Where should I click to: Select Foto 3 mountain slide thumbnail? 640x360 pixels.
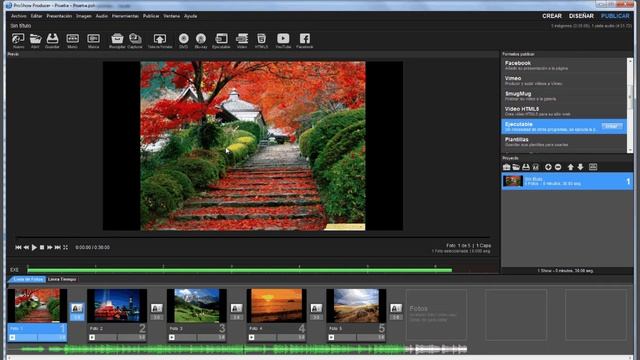[196, 305]
